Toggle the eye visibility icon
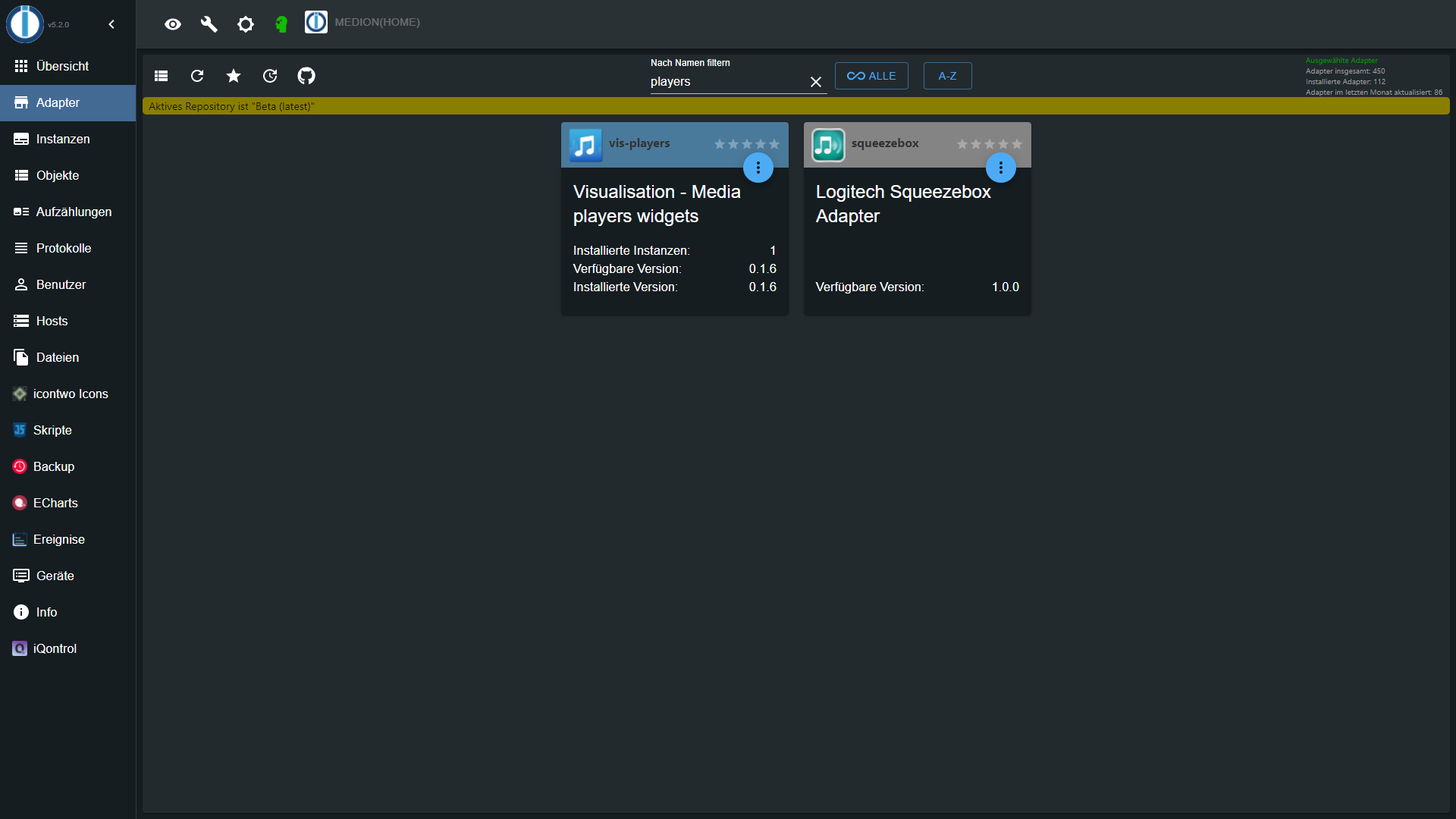 click(173, 24)
